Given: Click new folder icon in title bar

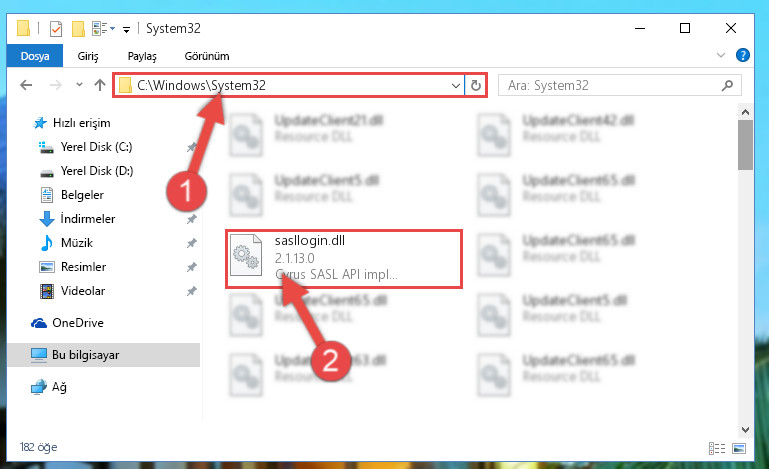Looking at the screenshot, I should pyautogui.click(x=78, y=29).
